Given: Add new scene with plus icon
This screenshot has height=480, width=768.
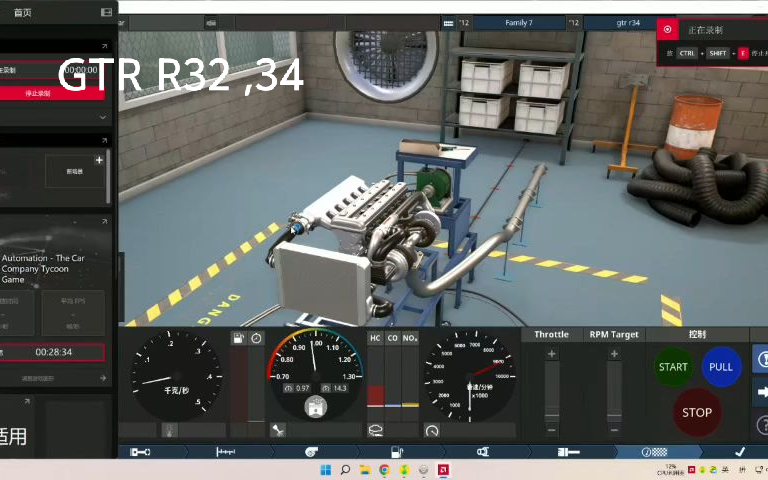Looking at the screenshot, I should click(x=99, y=160).
